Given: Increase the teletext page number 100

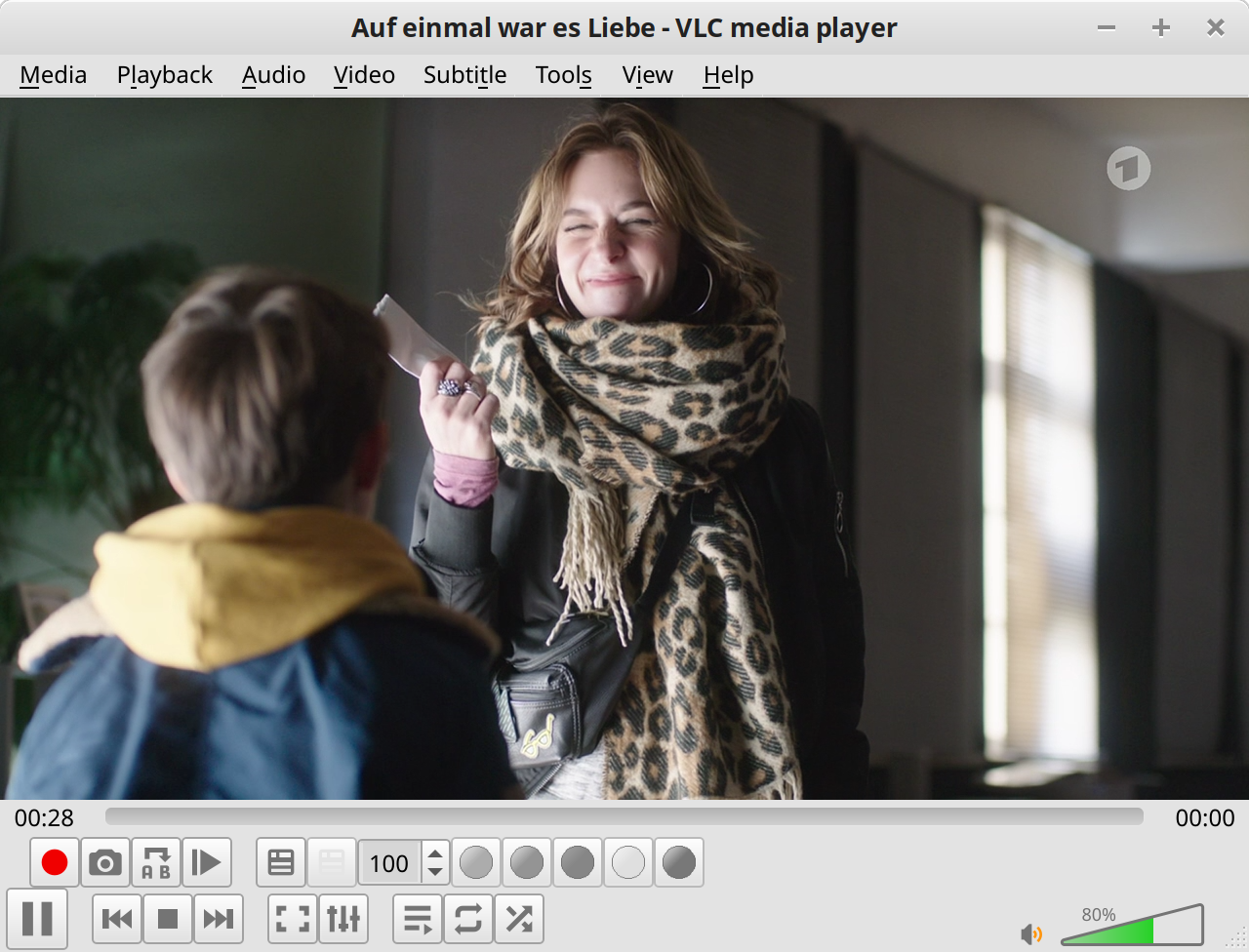Looking at the screenshot, I should pyautogui.click(x=435, y=853).
